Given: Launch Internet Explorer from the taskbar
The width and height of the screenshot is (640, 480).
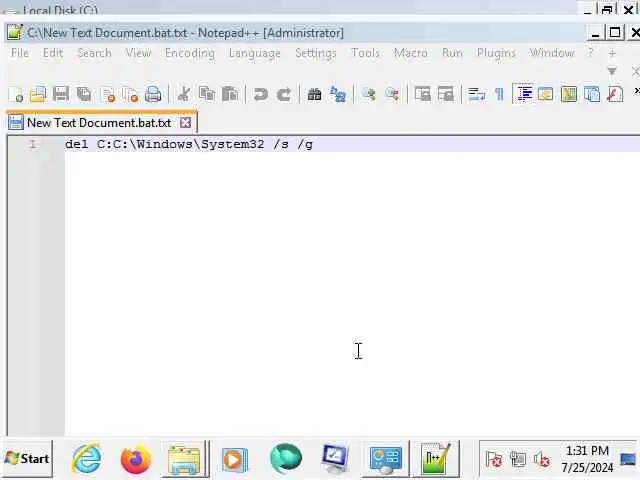Looking at the screenshot, I should 87,458.
